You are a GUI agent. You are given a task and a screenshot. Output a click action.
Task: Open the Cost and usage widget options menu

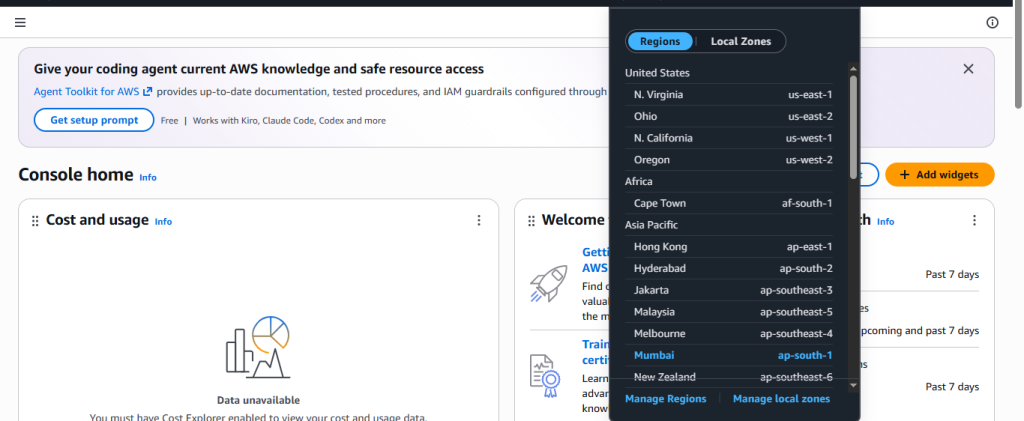[479, 221]
